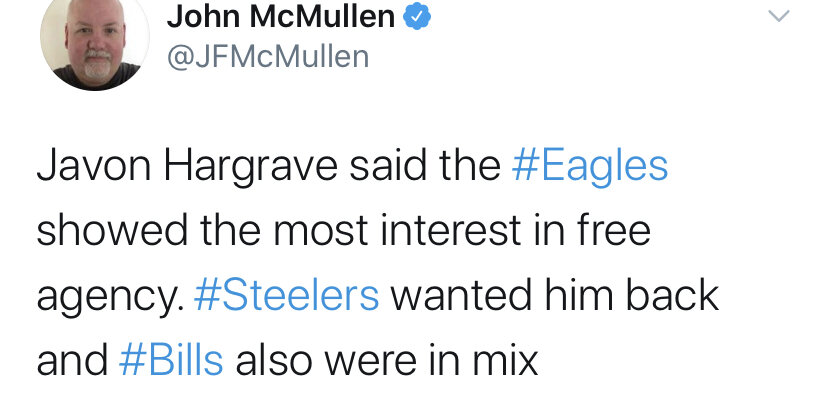Image resolution: width=828 pixels, height=398 pixels.
Task: Open the John McMullen display name
Action: coord(281,16)
